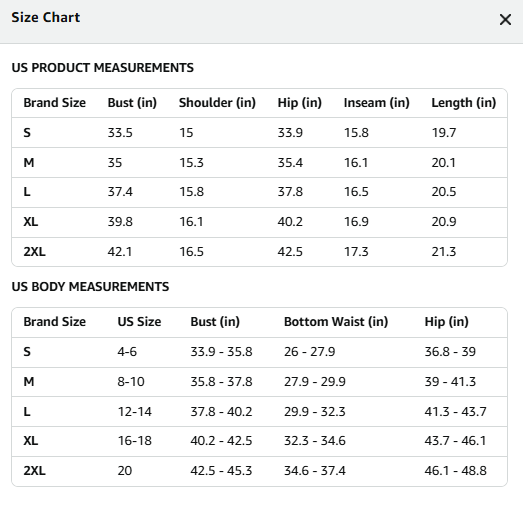Click the M hip value 35.4

click(x=290, y=163)
